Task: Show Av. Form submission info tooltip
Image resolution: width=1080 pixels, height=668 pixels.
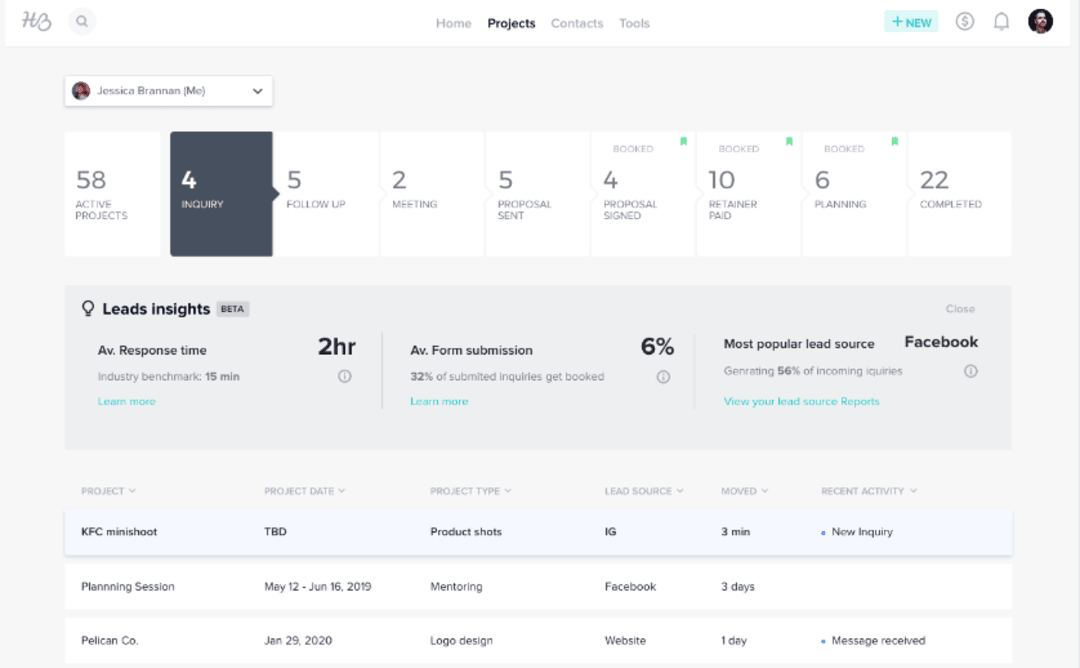Action: tap(663, 378)
